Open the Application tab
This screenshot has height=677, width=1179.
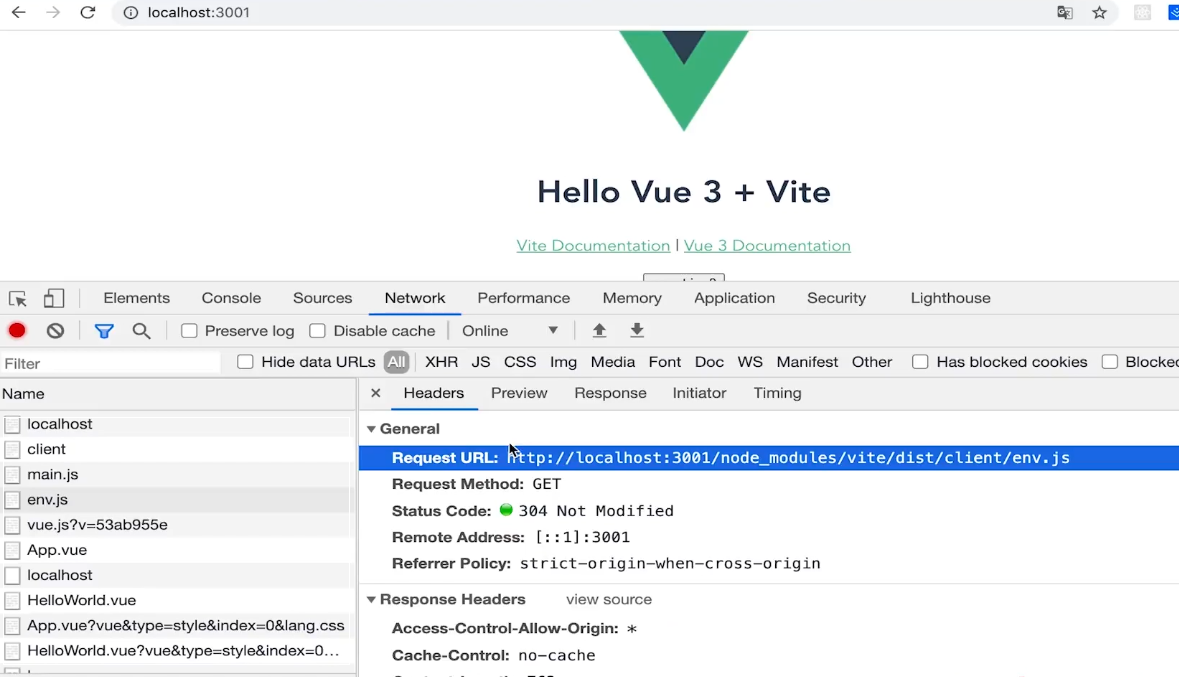tap(735, 298)
